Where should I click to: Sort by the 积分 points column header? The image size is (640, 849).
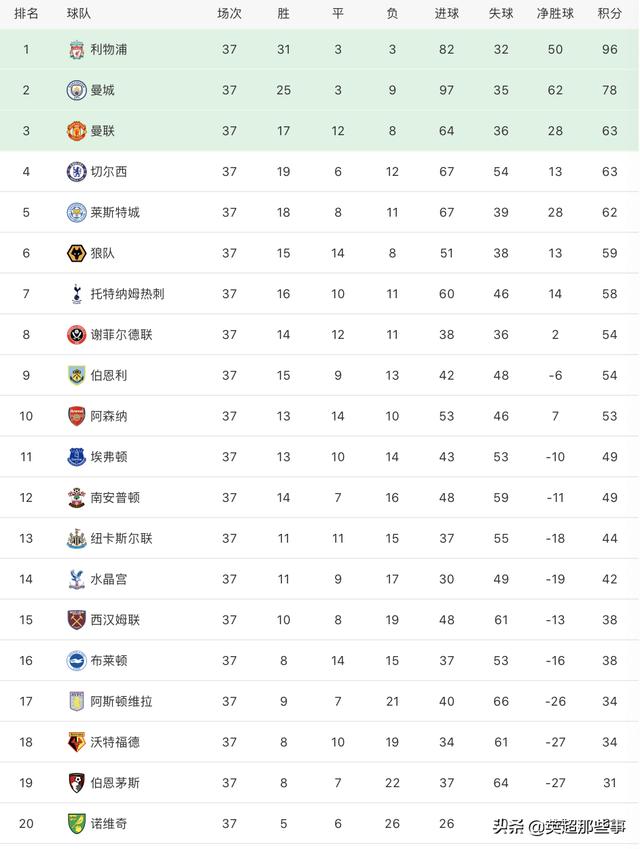point(609,14)
